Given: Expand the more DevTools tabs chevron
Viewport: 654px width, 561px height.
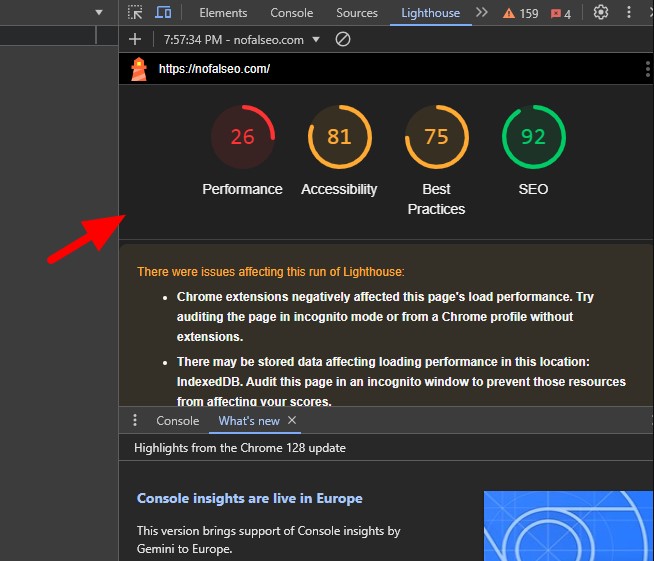Looking at the screenshot, I should pos(482,13).
